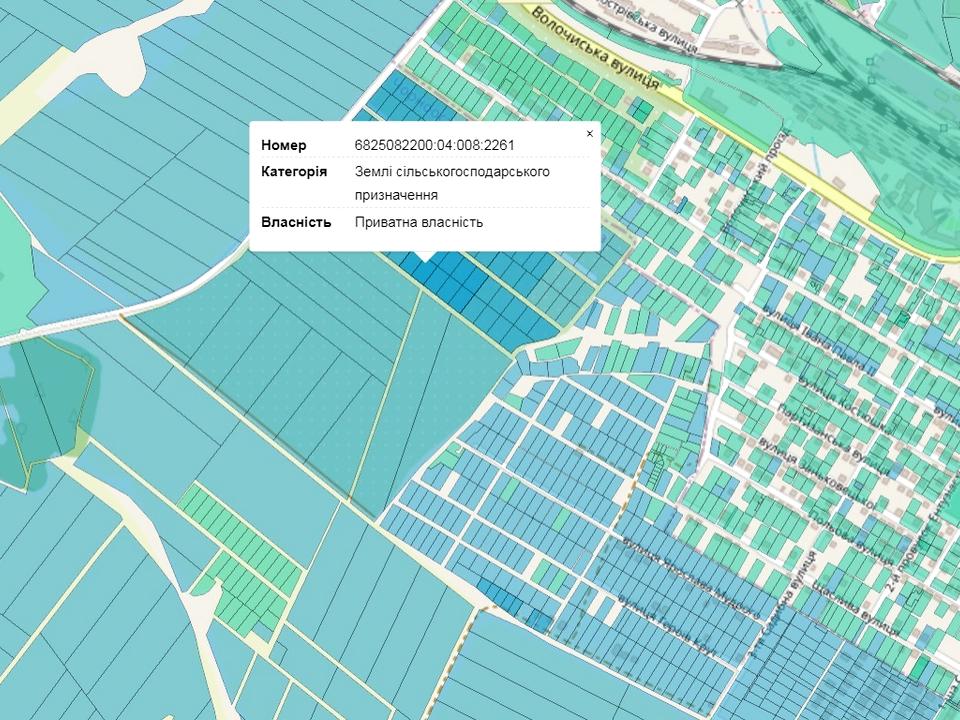The image size is (960, 720).
Task: Click the "Номер" field label
Action: 284,145
